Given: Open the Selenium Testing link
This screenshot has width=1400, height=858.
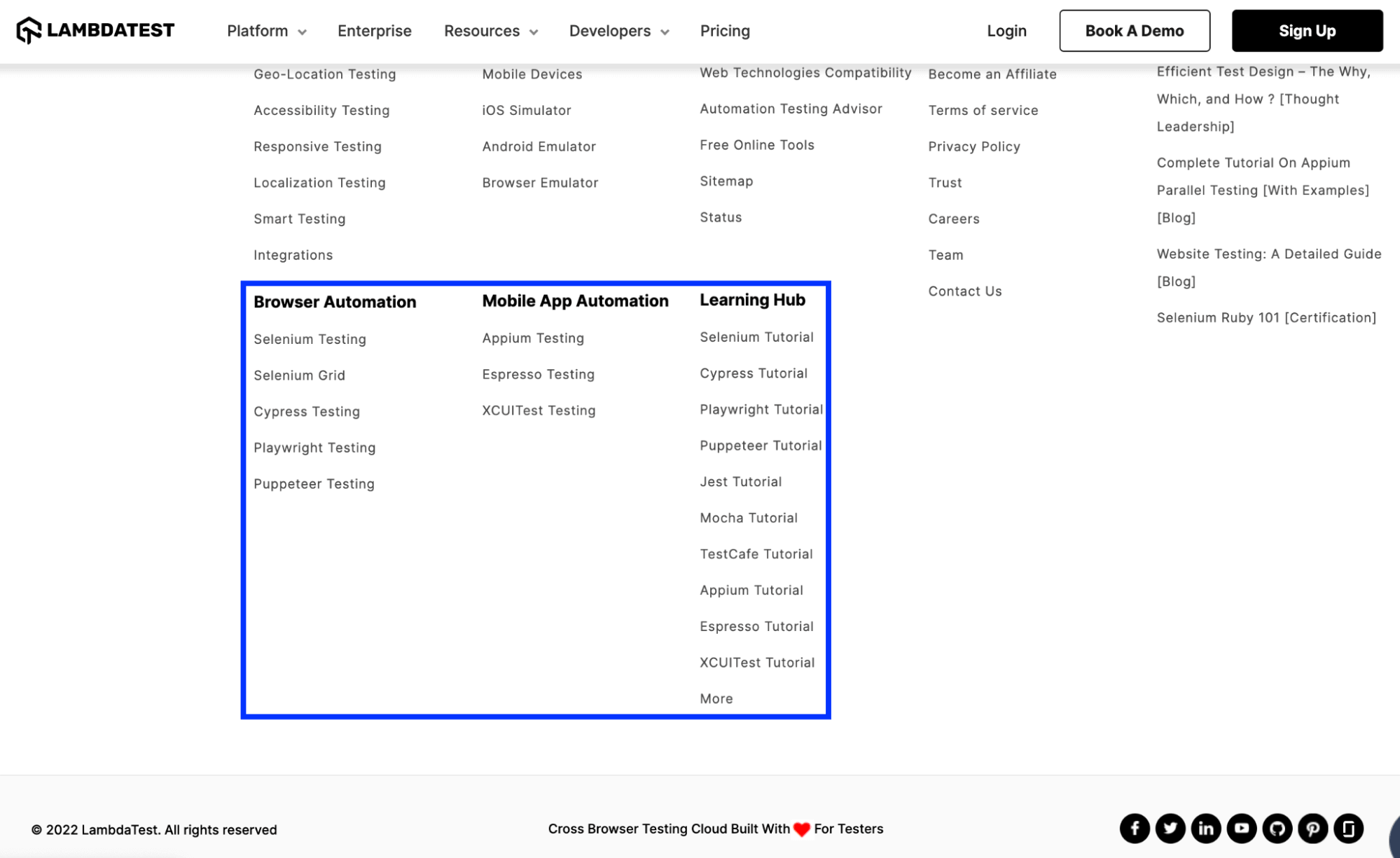Looking at the screenshot, I should pos(310,339).
